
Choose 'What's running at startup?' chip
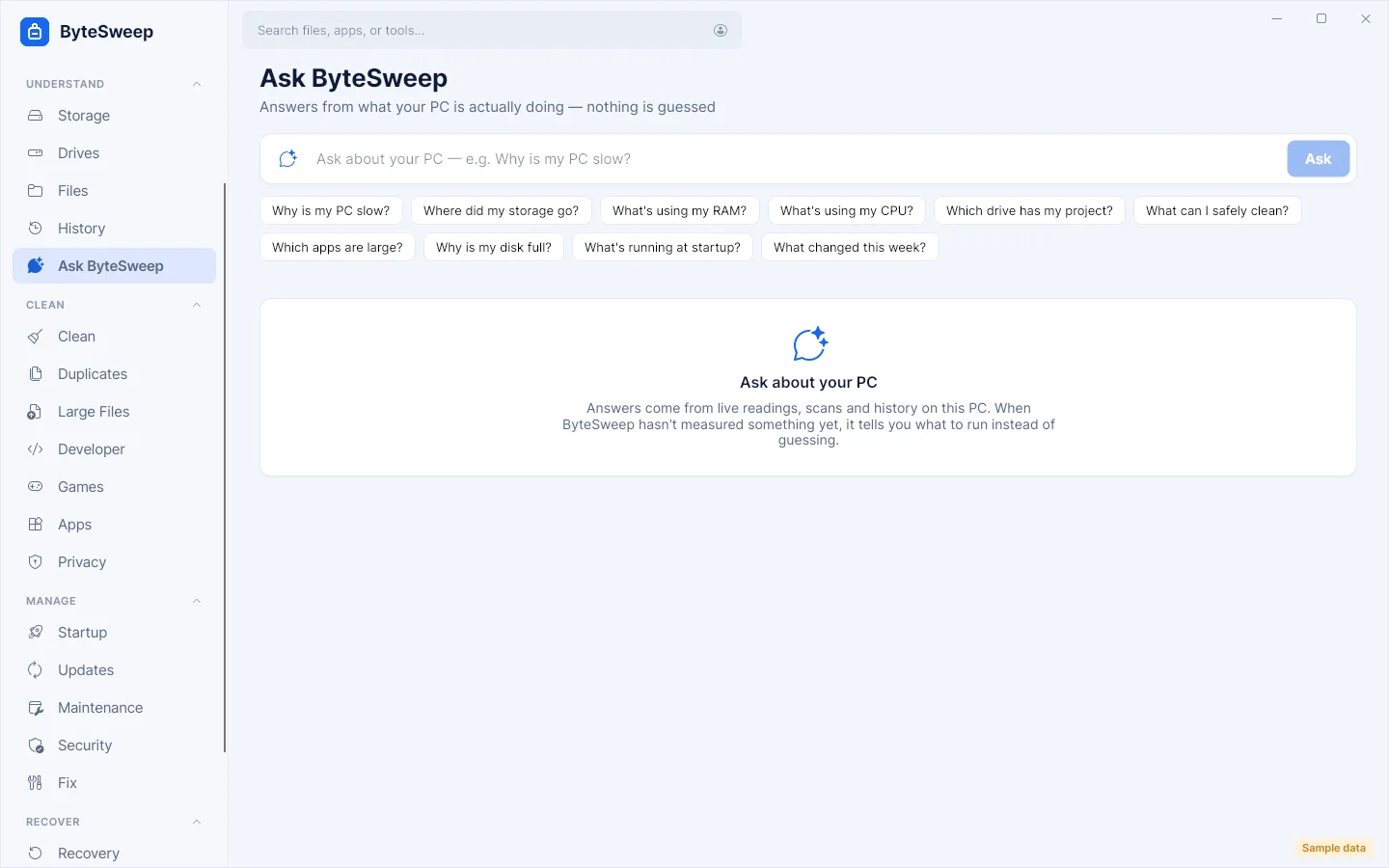click(x=663, y=248)
